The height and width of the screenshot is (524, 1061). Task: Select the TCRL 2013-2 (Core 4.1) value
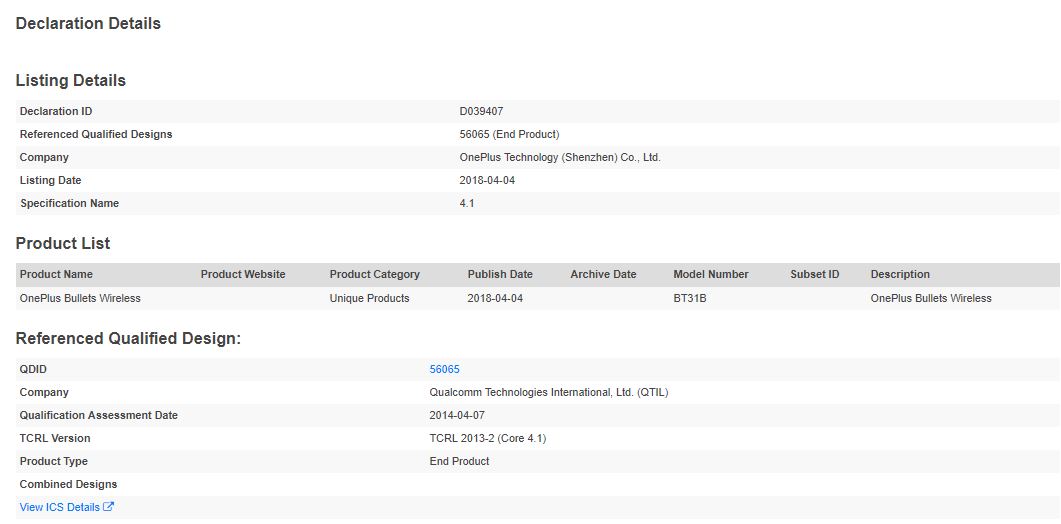(488, 438)
